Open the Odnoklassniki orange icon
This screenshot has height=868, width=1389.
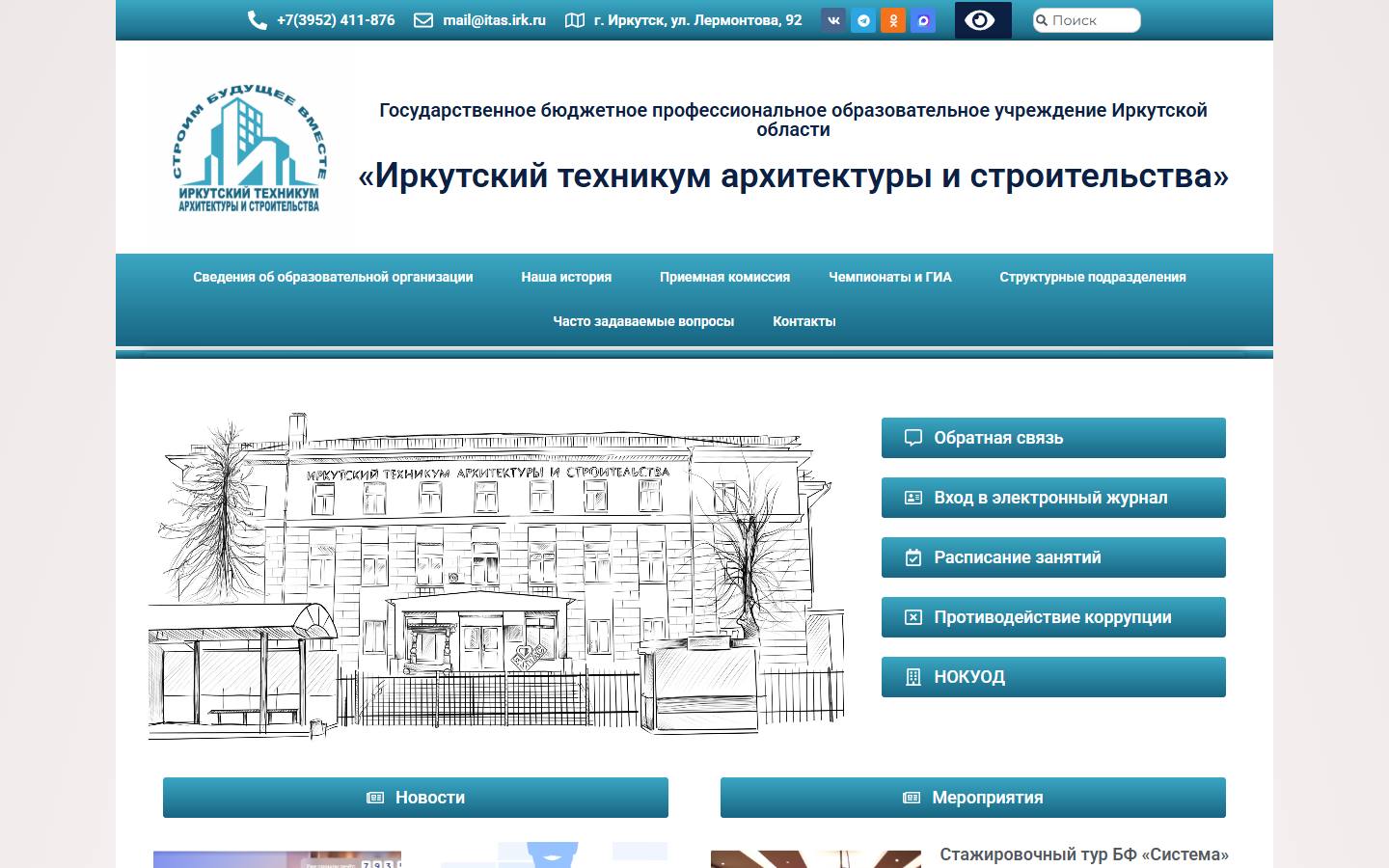[x=893, y=20]
